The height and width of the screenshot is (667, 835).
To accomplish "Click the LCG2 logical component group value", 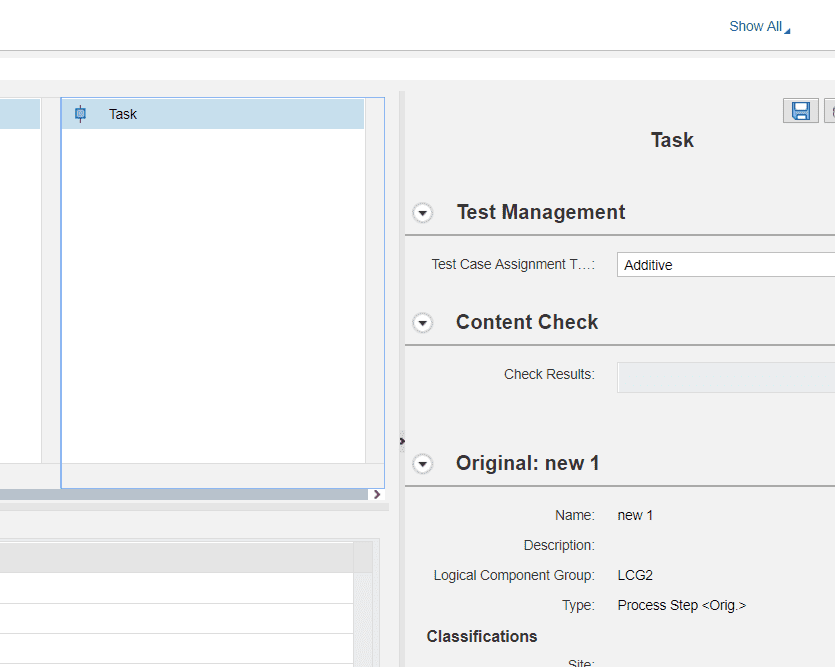I will pyautogui.click(x=635, y=575).
